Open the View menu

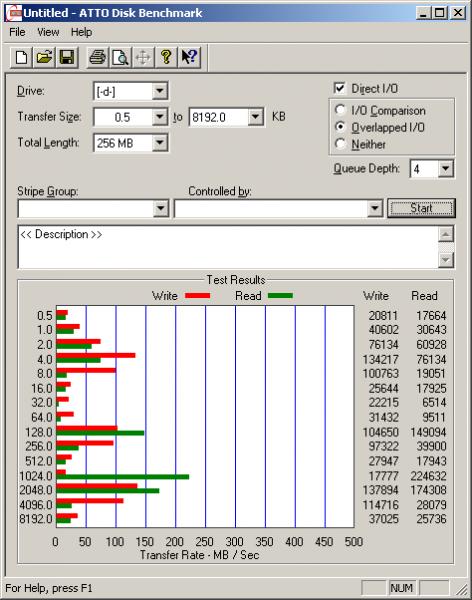coord(48,32)
